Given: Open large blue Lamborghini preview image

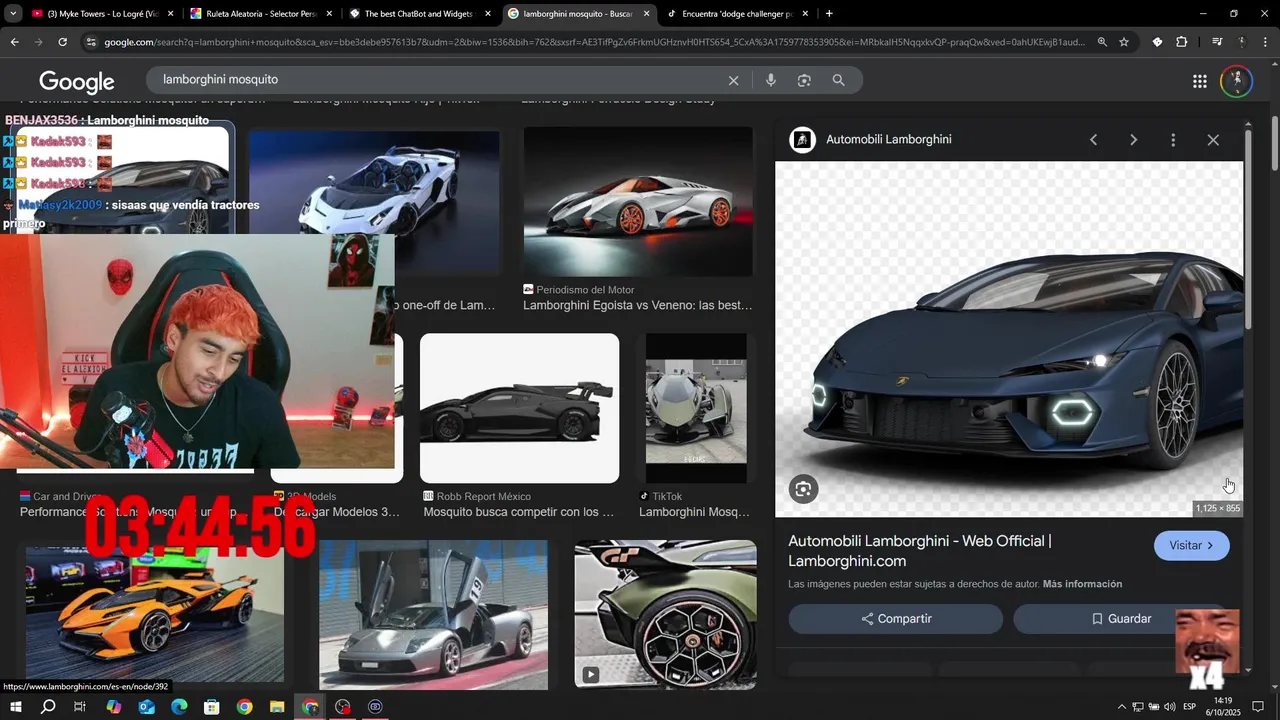Looking at the screenshot, I should (x=1009, y=339).
